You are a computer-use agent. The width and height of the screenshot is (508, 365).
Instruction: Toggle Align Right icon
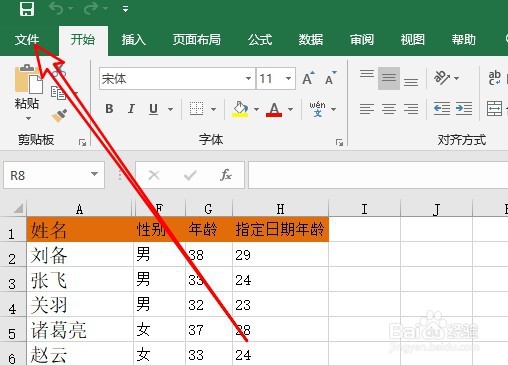tap(411, 109)
